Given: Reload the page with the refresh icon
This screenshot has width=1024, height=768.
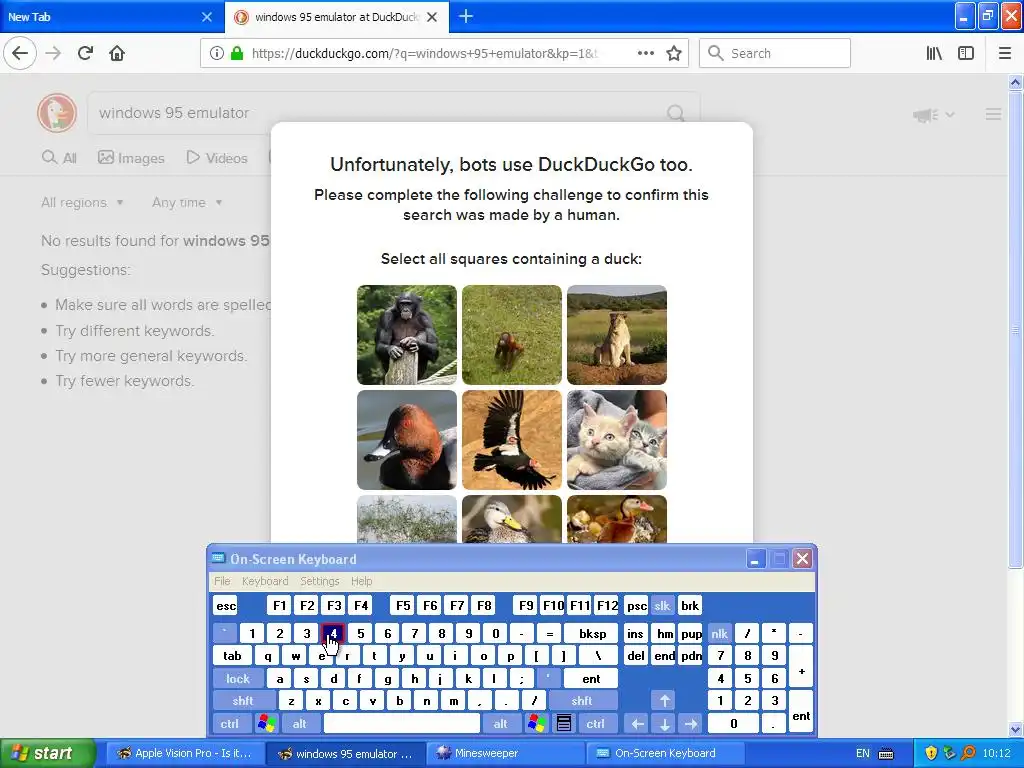Looking at the screenshot, I should (x=85, y=53).
